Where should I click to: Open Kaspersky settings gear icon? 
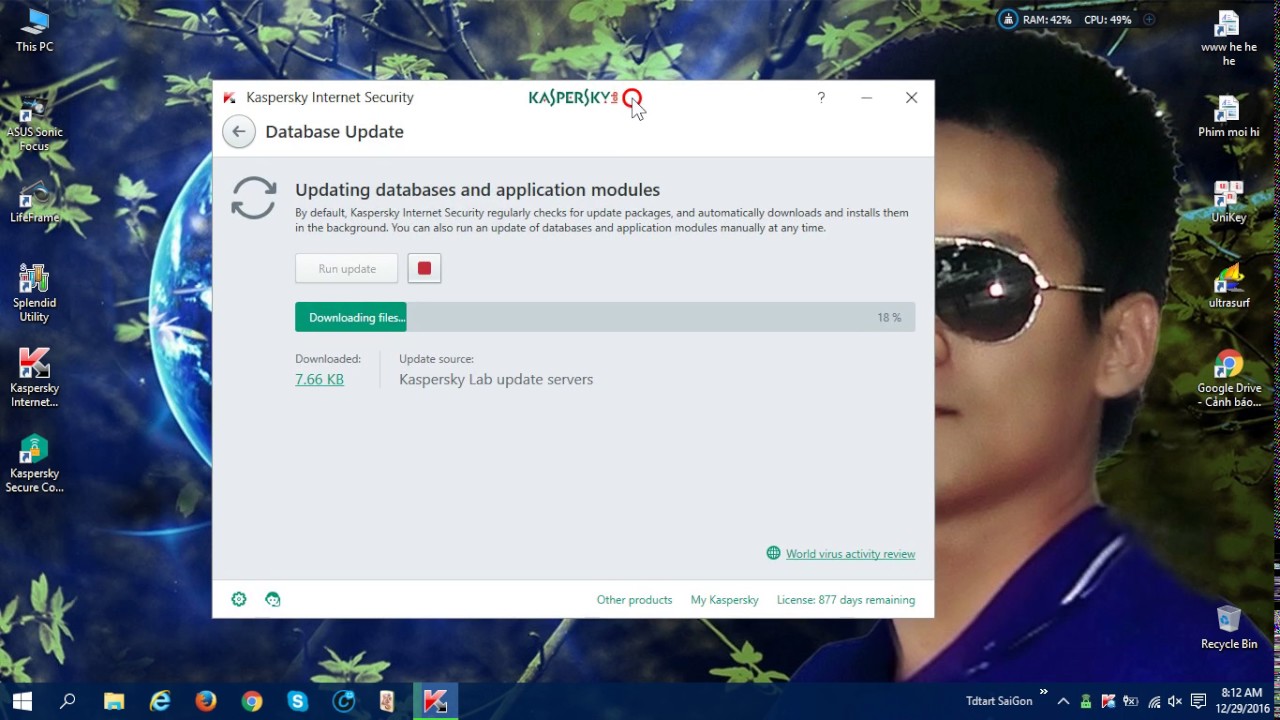239,599
